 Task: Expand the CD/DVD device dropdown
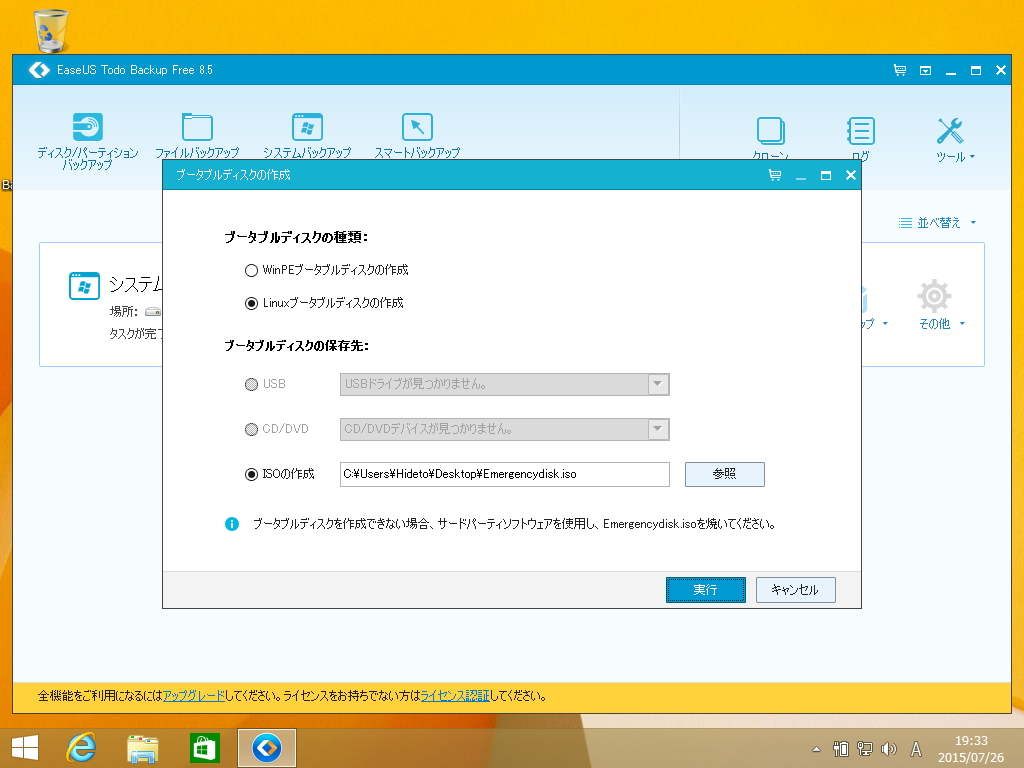click(658, 429)
